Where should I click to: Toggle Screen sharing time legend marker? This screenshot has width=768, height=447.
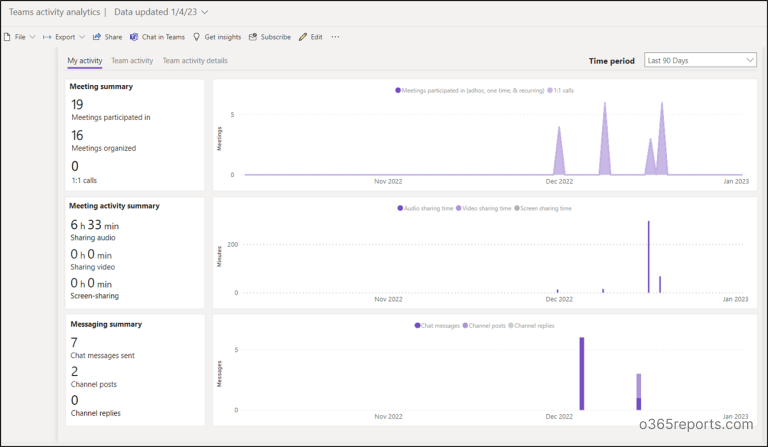click(517, 209)
